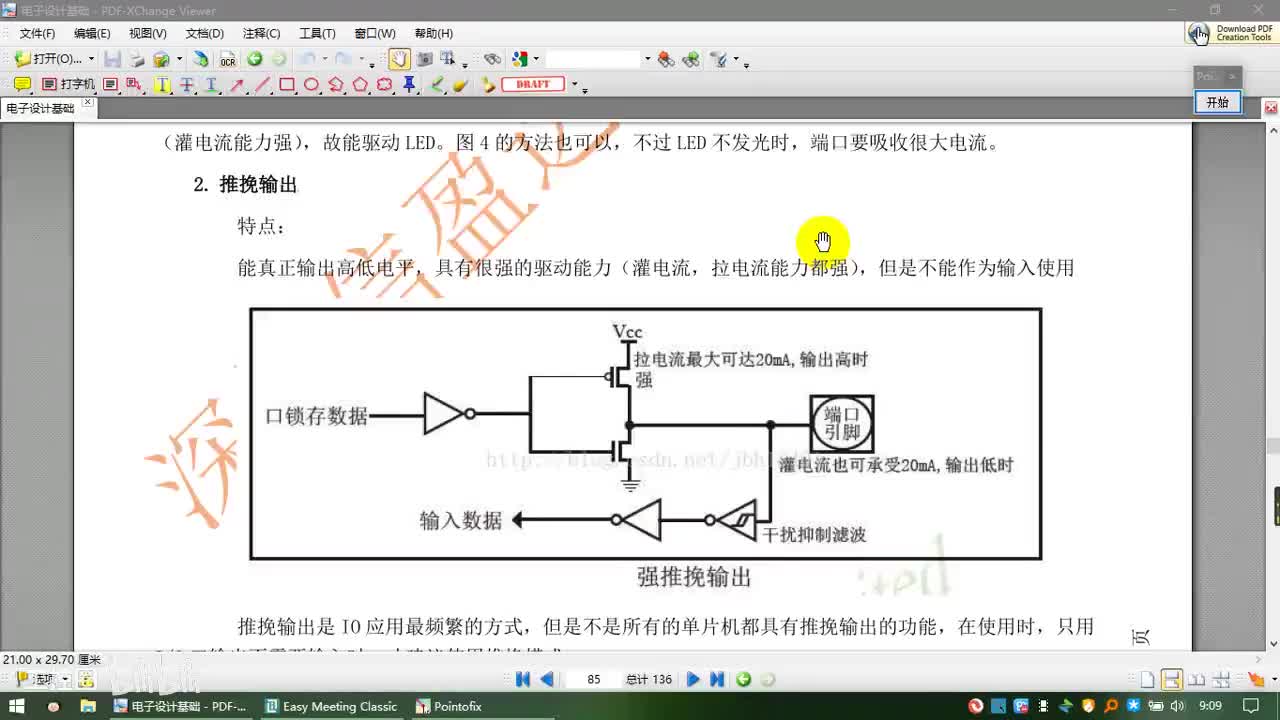
Task: Select the Sticky Note tool
Action: (22, 85)
